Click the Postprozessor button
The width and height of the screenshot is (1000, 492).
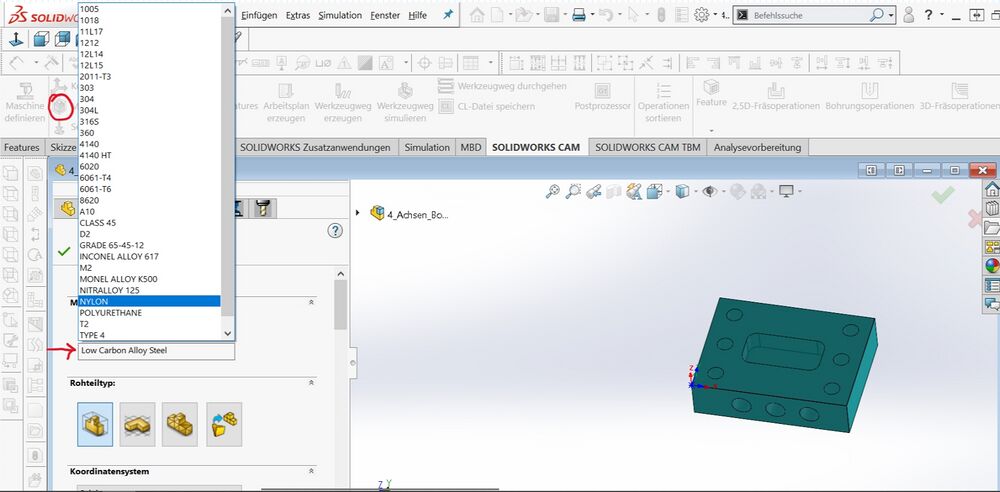[x=600, y=98]
